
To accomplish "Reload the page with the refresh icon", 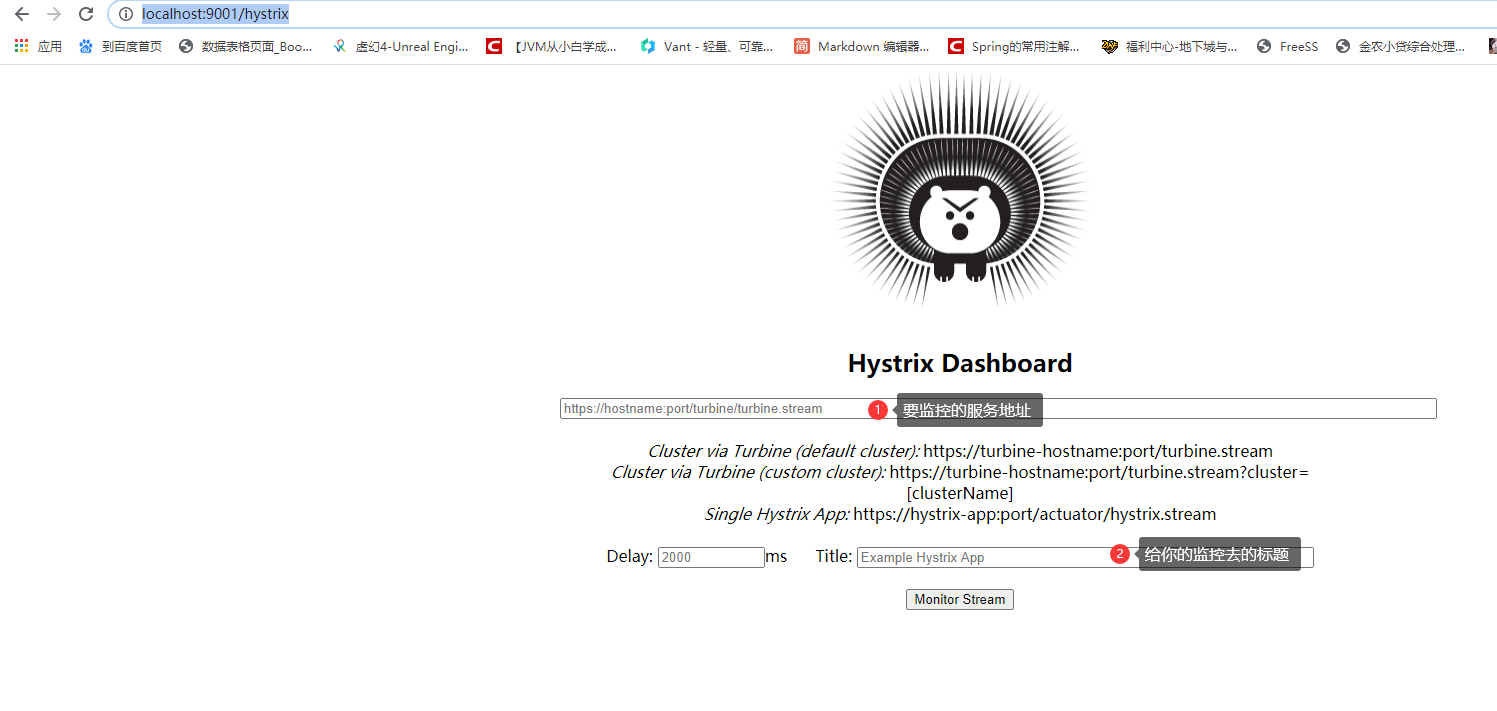I will tap(86, 14).
